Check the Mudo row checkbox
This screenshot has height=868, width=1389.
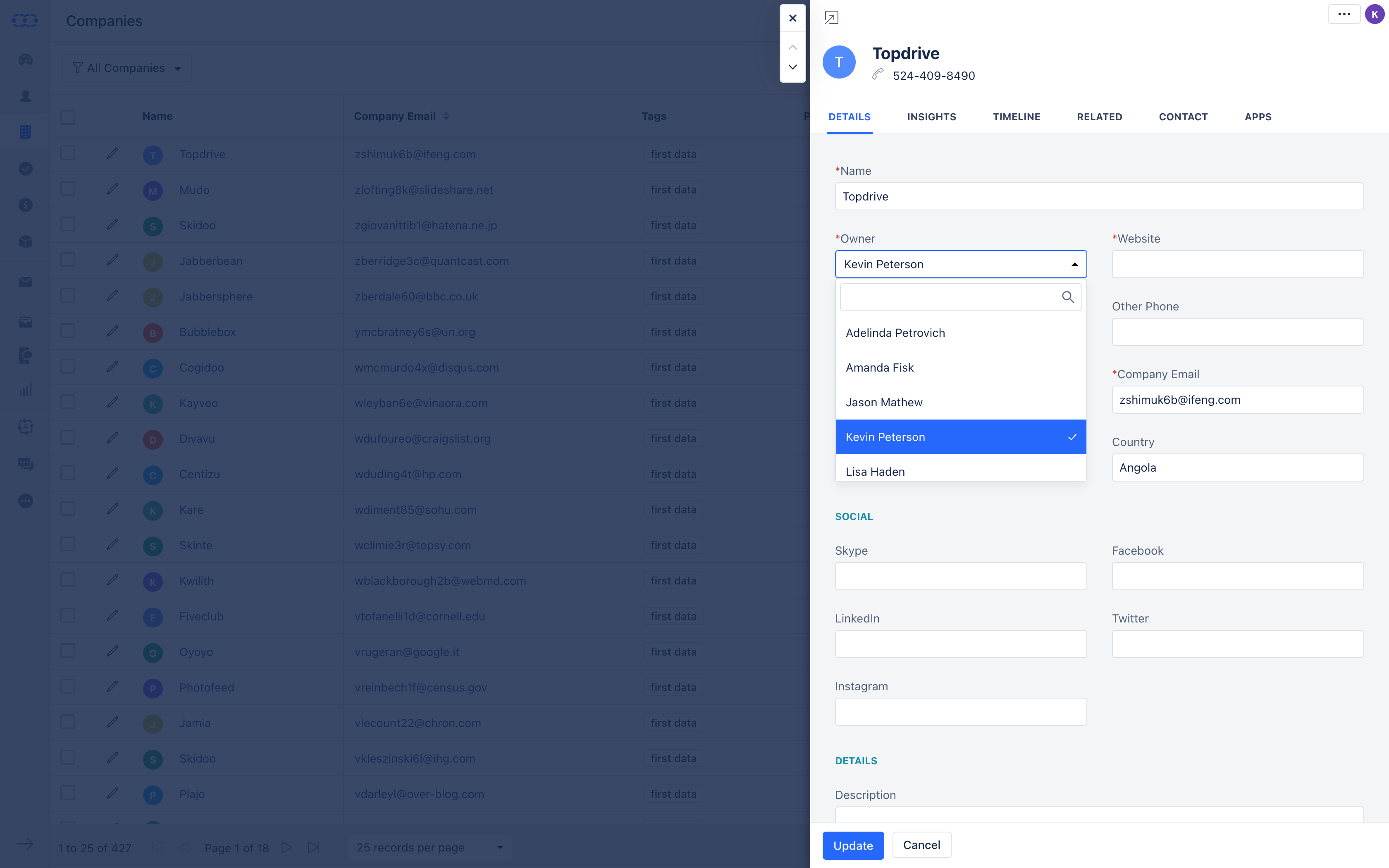[x=68, y=189]
